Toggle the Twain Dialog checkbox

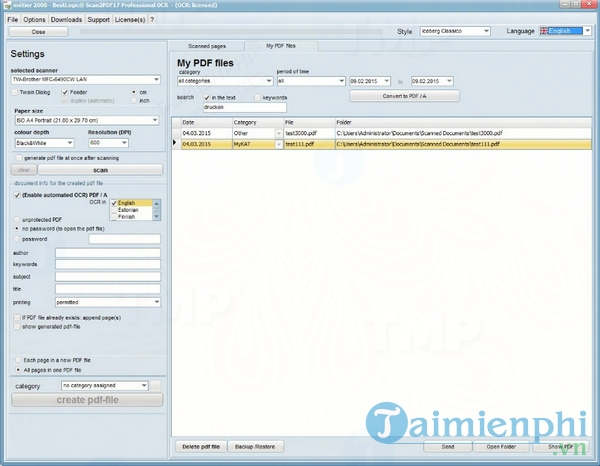tap(15, 92)
